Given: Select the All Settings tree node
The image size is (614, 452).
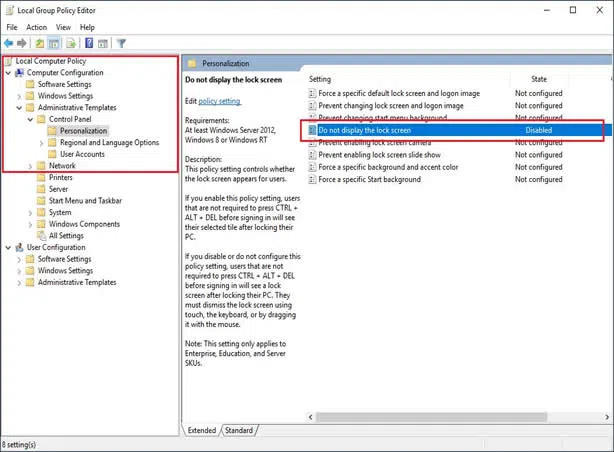Looking at the screenshot, I should click(x=66, y=235).
